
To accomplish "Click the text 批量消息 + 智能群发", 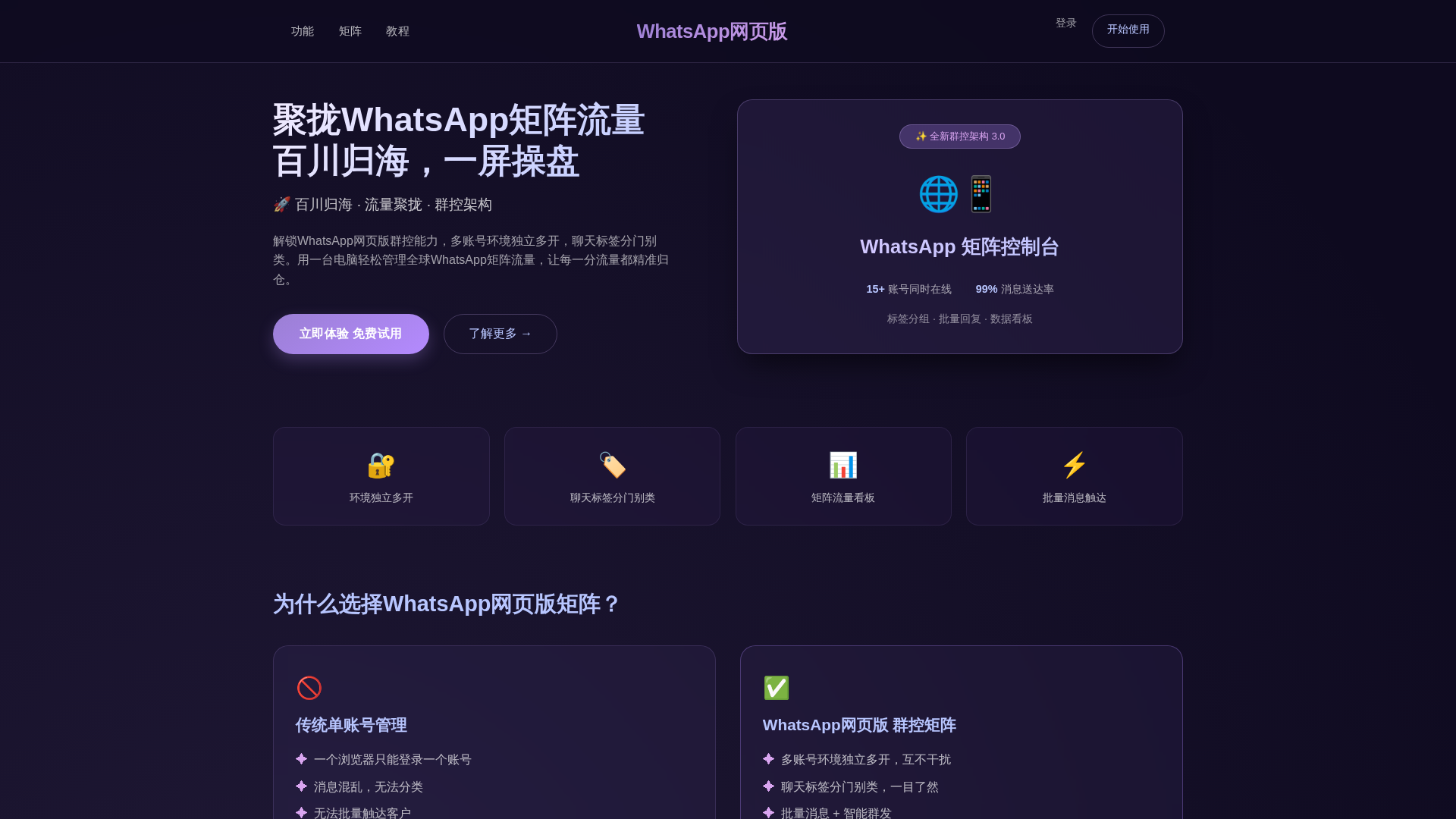I will click(x=836, y=813).
